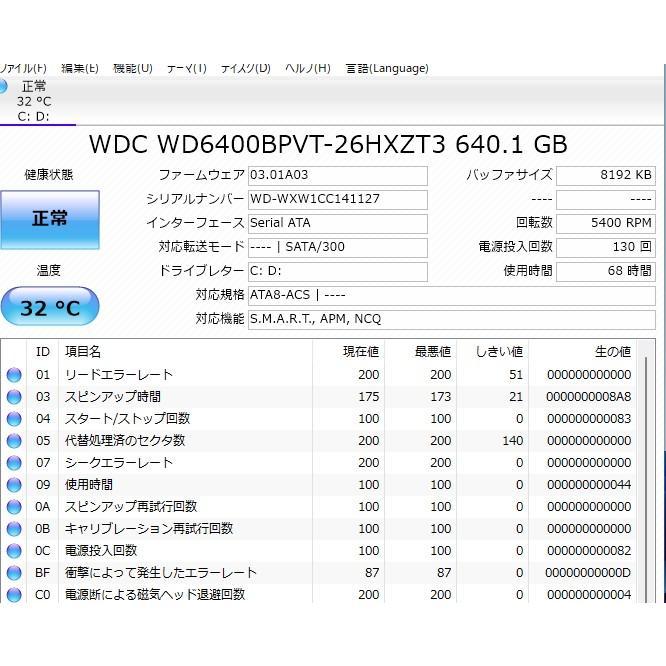Click status icon for BF 衝撃 row
The width and height of the screenshot is (666, 666).
click(x=14, y=573)
